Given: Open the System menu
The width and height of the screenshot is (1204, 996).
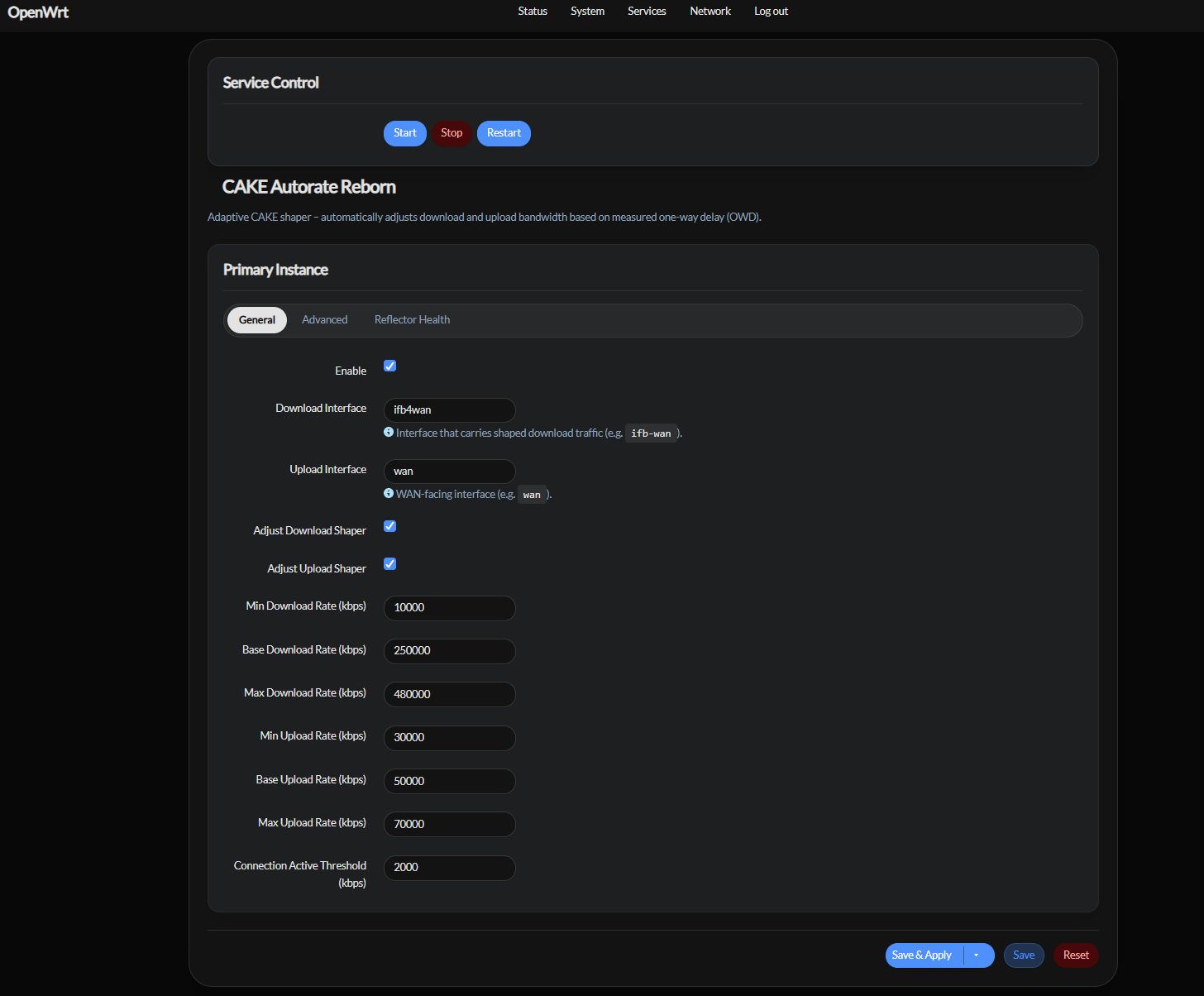Looking at the screenshot, I should click(587, 12).
